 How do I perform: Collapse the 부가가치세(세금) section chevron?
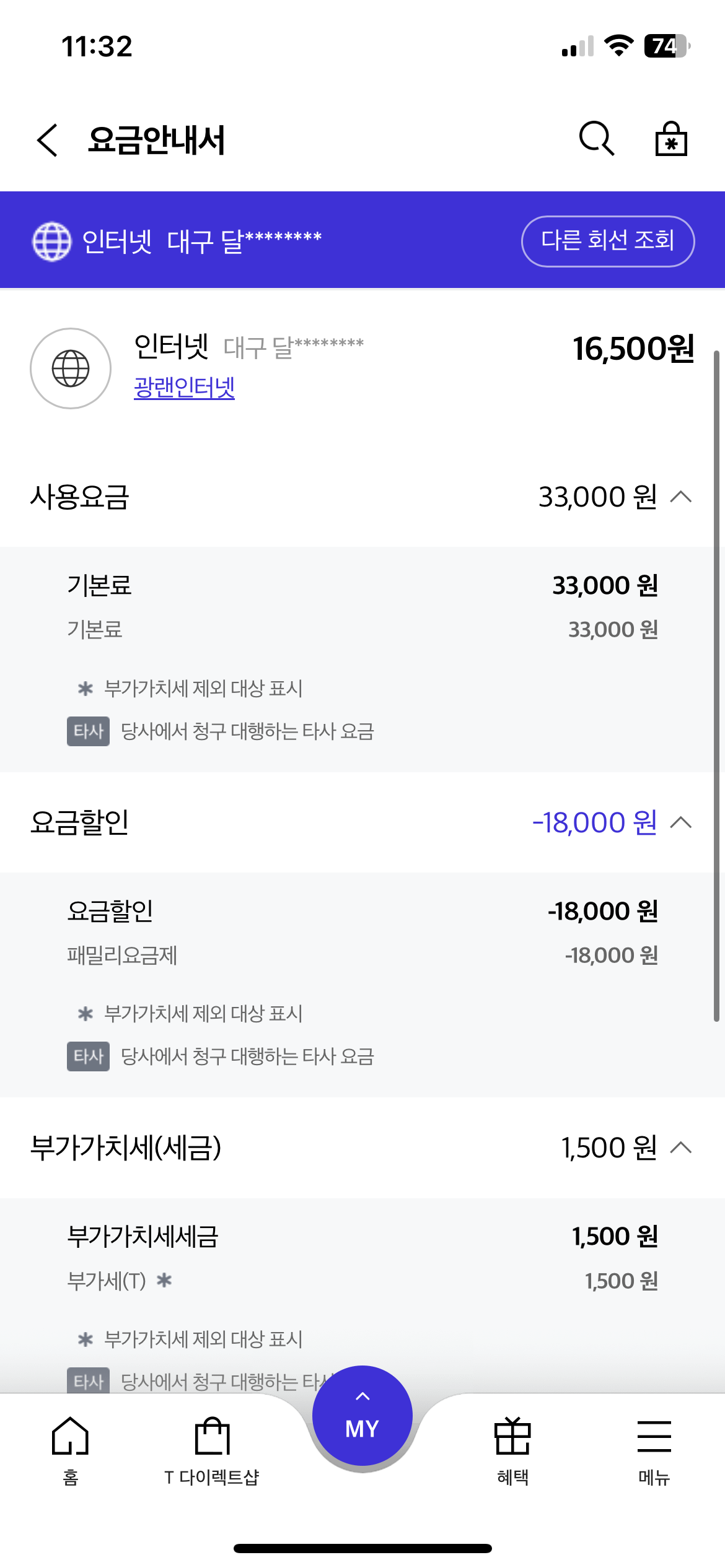click(x=681, y=1148)
